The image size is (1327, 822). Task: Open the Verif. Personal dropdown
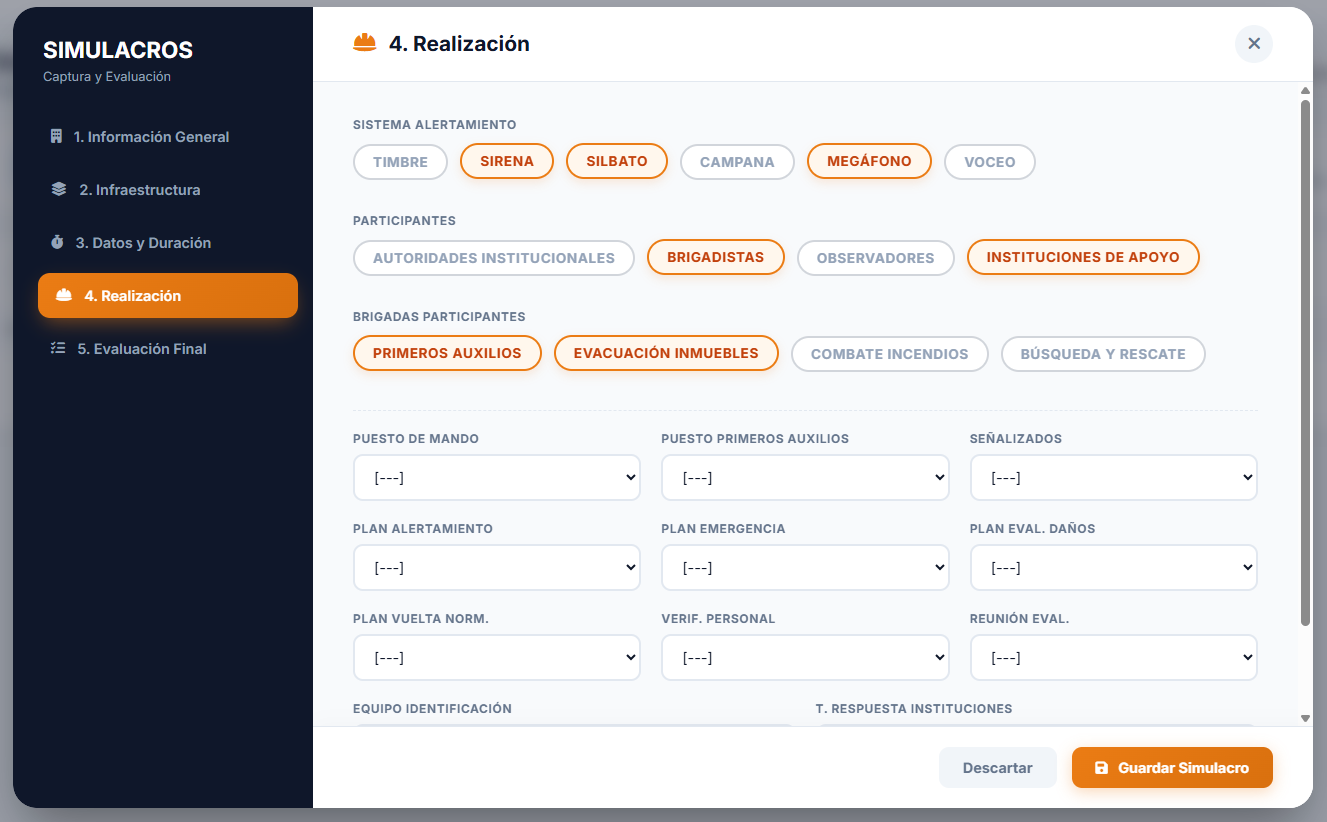(x=805, y=658)
